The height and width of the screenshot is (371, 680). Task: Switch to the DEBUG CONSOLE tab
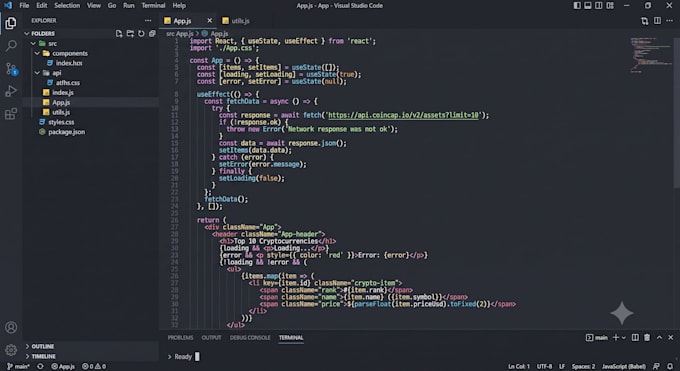[x=250, y=338]
